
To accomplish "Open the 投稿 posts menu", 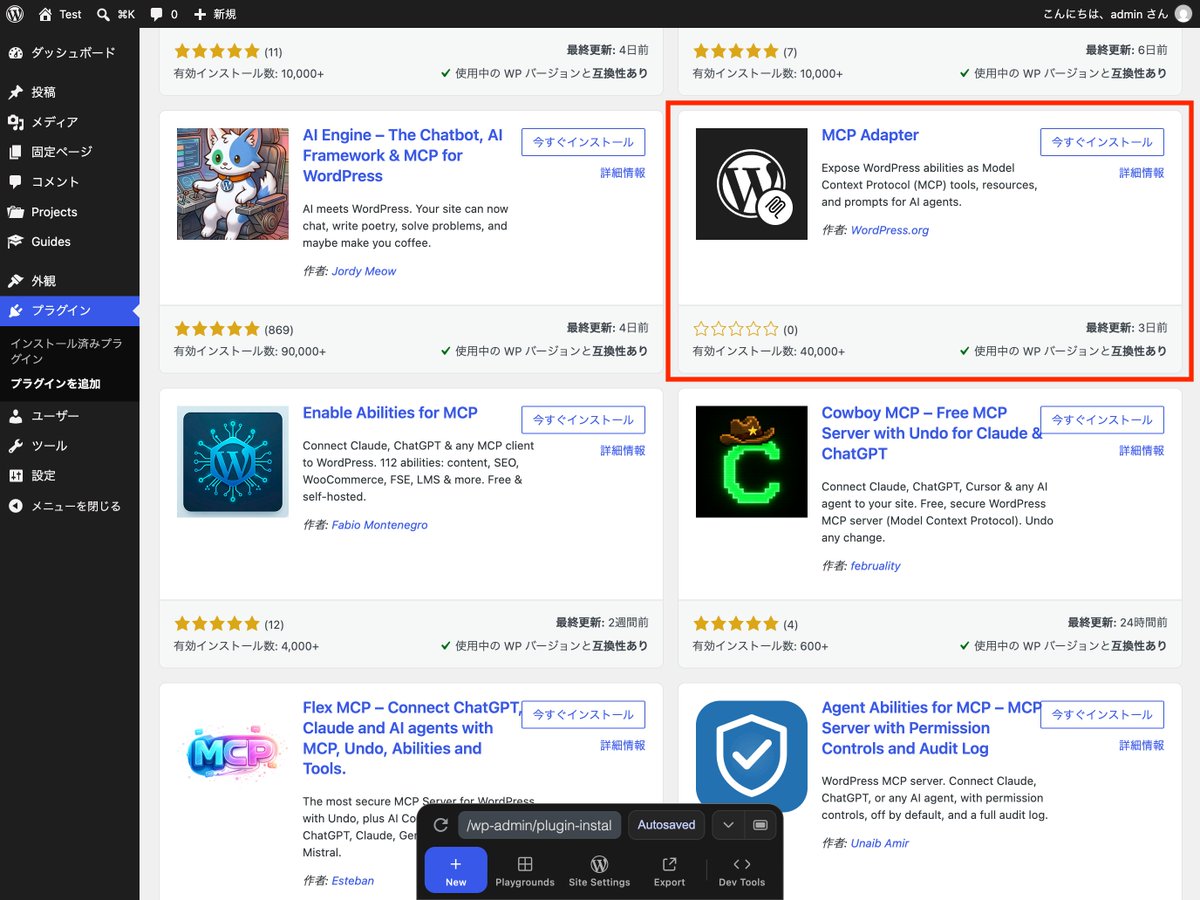I will [x=70, y=92].
